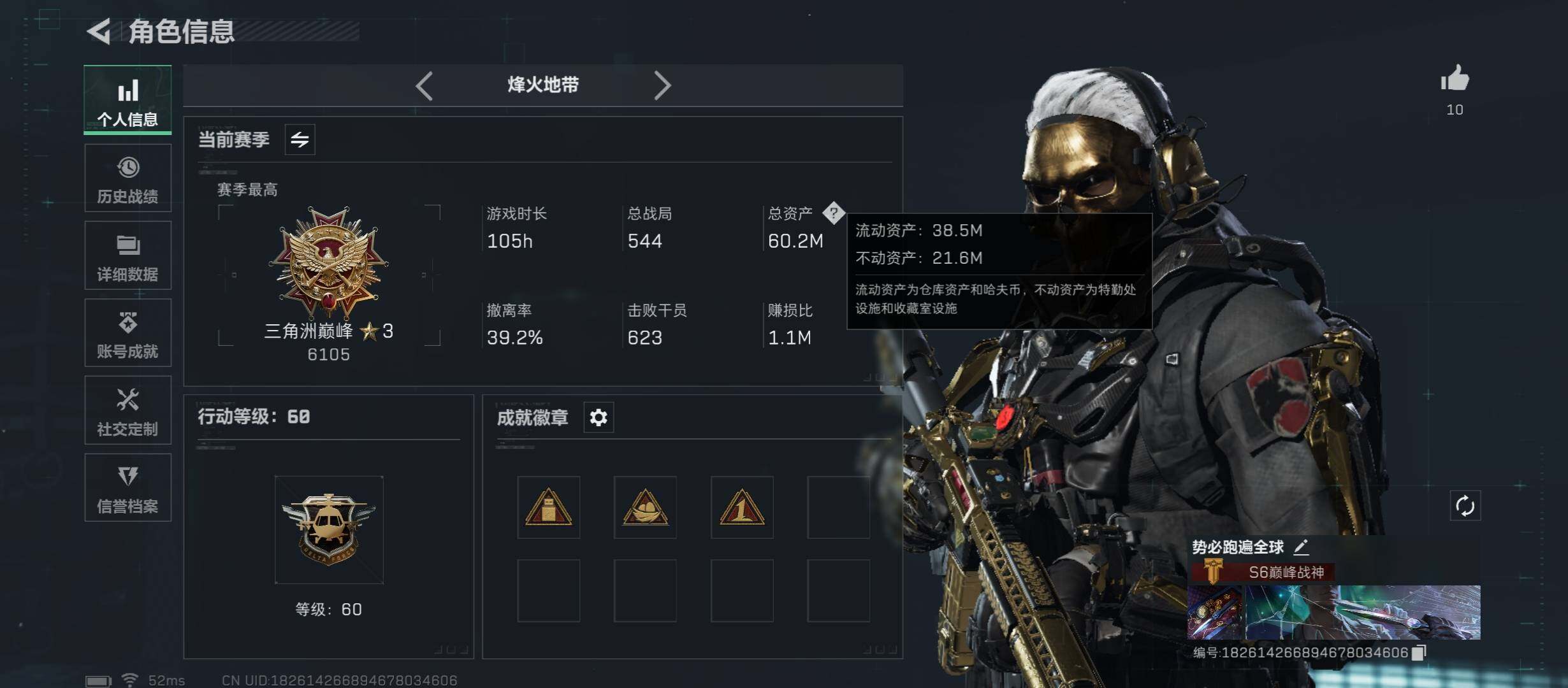Image resolution: width=1568 pixels, height=688 pixels.
Task: Open the 历史战绩 sidebar tab
Action: [x=127, y=178]
